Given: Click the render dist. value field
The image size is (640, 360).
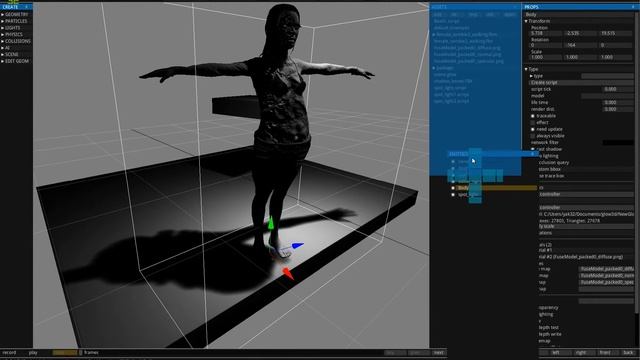Looking at the screenshot, I should 618,109.
